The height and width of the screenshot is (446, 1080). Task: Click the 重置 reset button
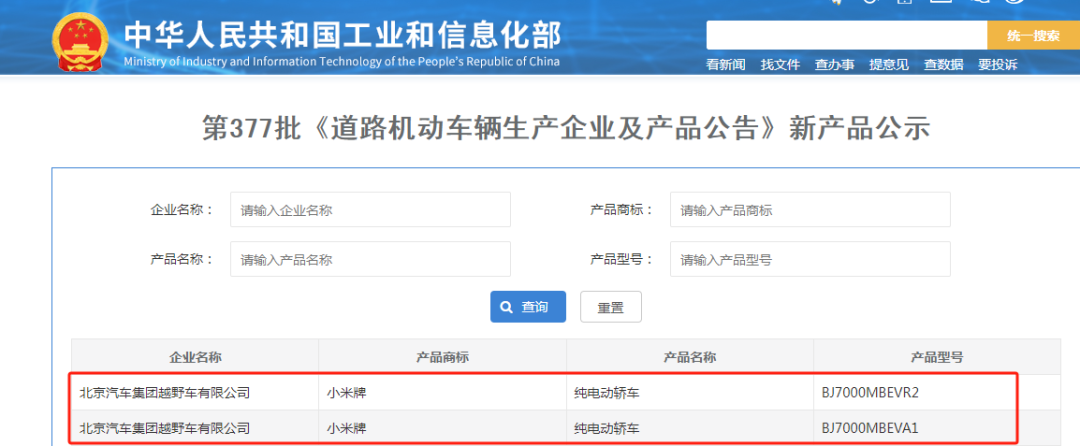611,307
